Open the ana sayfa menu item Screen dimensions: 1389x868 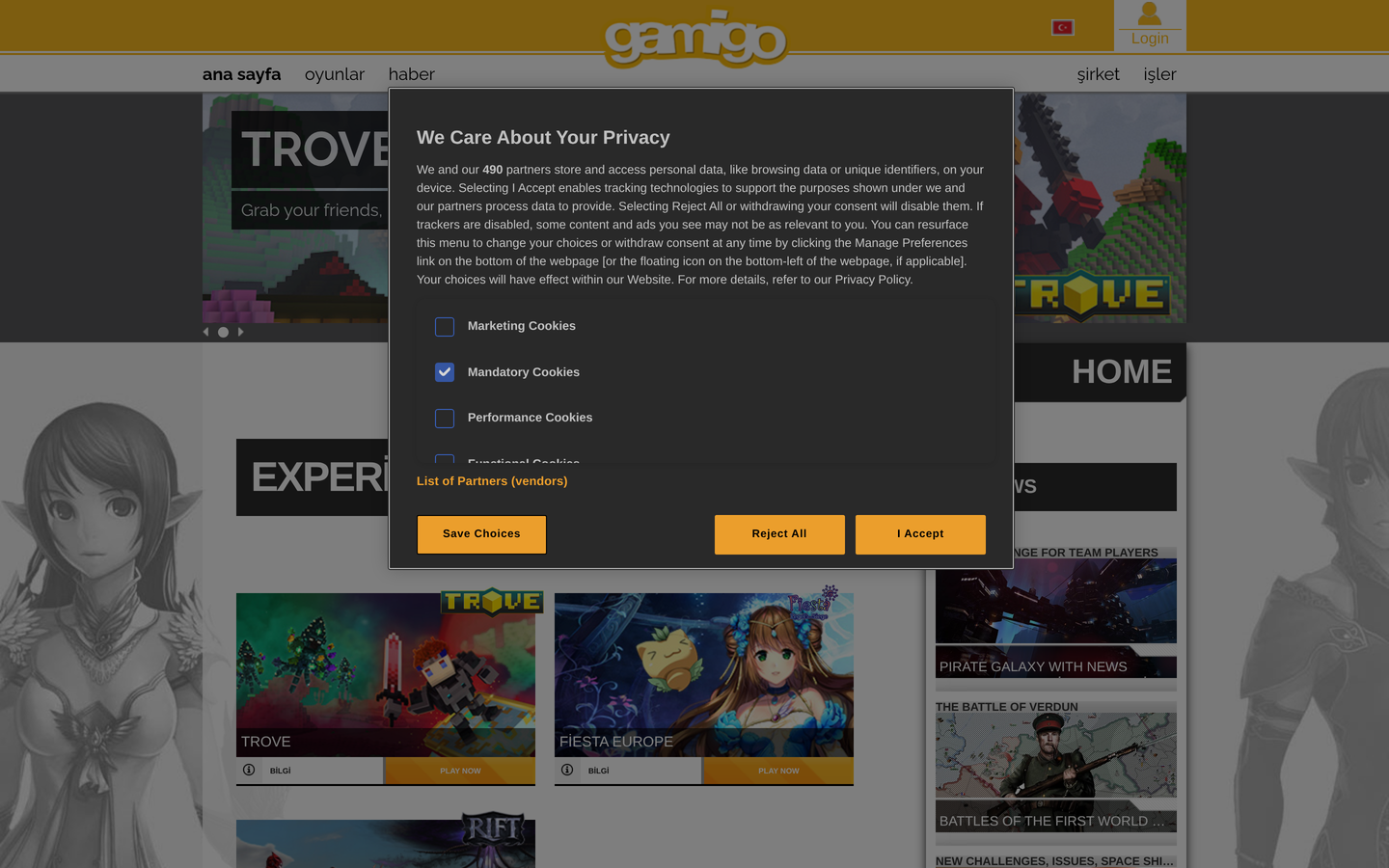pos(241,74)
